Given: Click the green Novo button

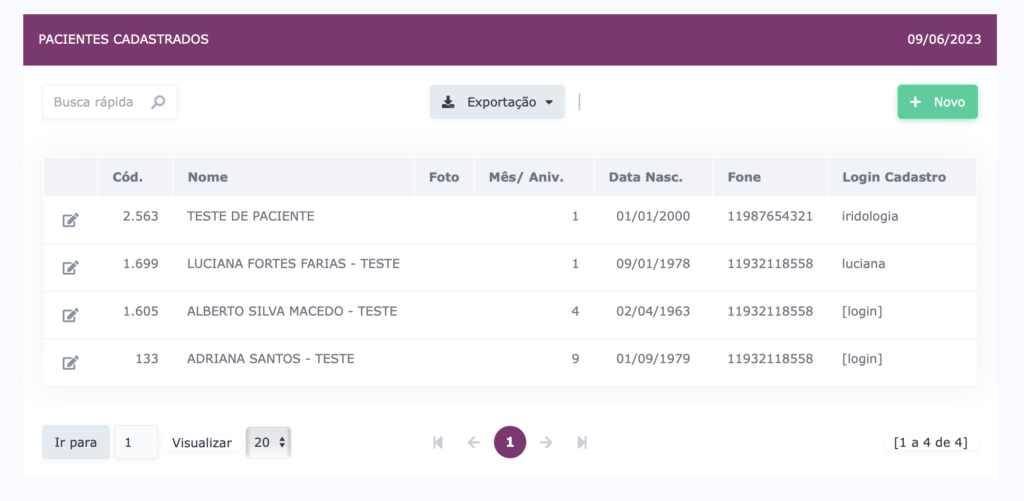Looking at the screenshot, I should (937, 102).
